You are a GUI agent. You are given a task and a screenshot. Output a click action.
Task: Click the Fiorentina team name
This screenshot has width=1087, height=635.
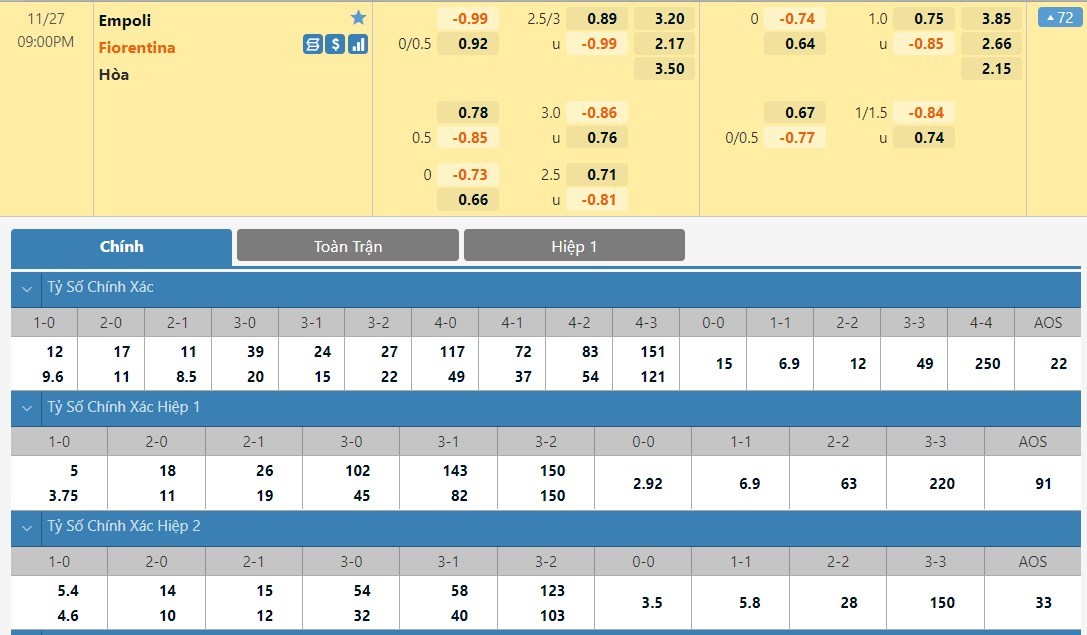[x=137, y=47]
